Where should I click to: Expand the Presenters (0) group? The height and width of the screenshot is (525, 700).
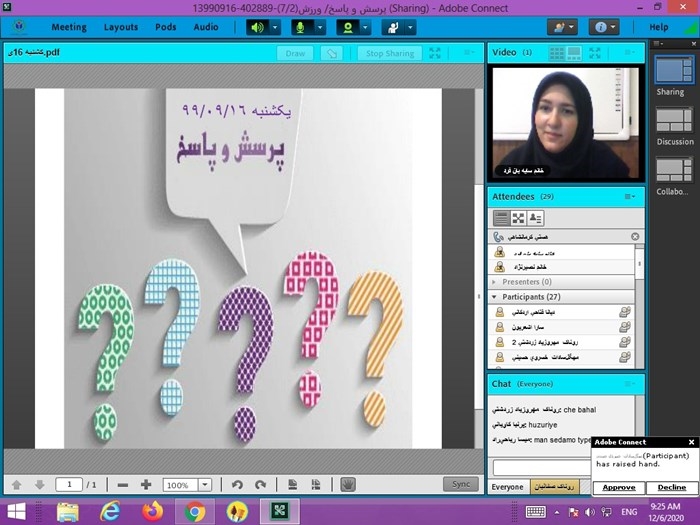coord(494,282)
